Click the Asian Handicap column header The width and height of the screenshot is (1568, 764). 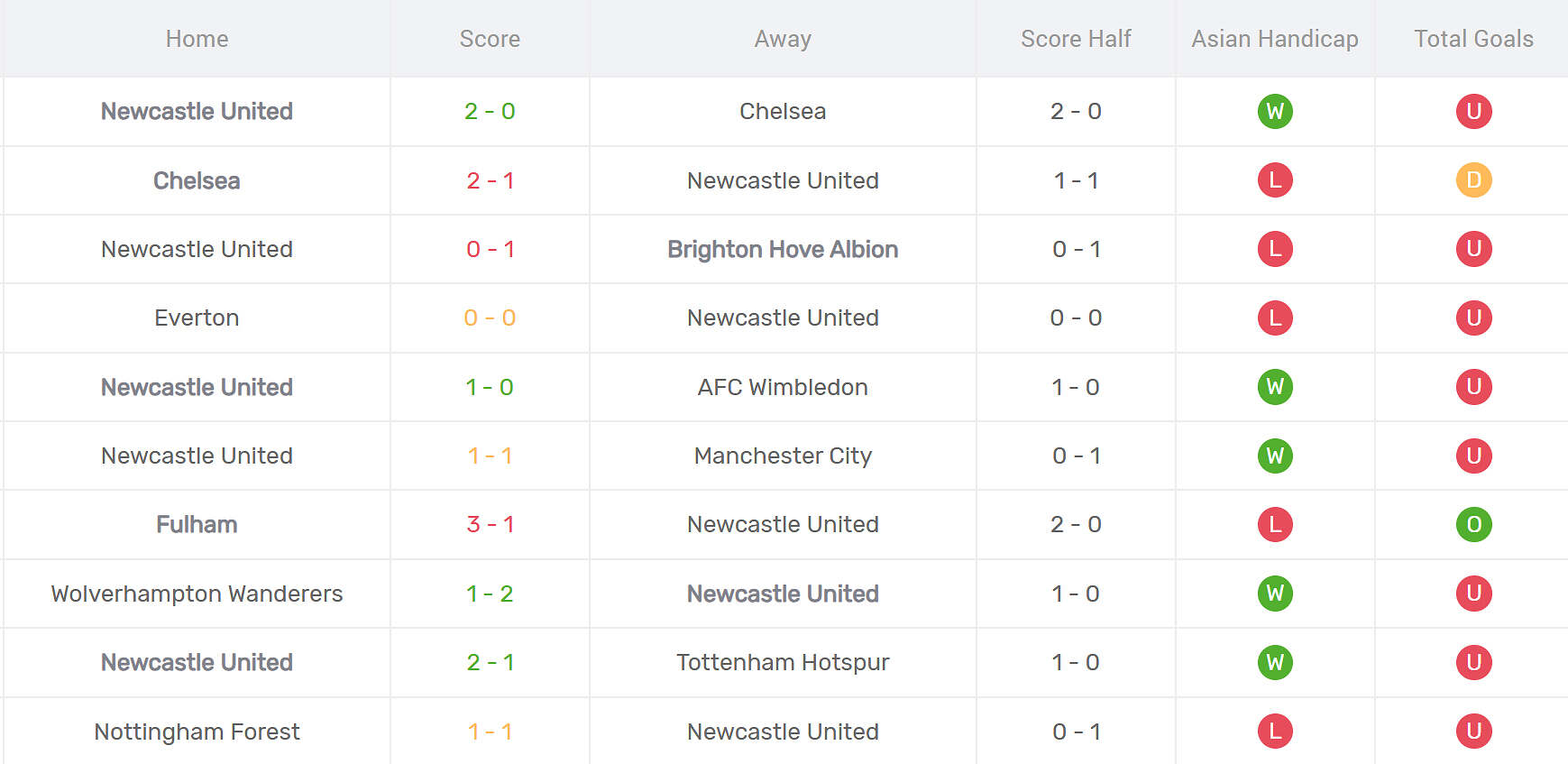tap(1274, 39)
